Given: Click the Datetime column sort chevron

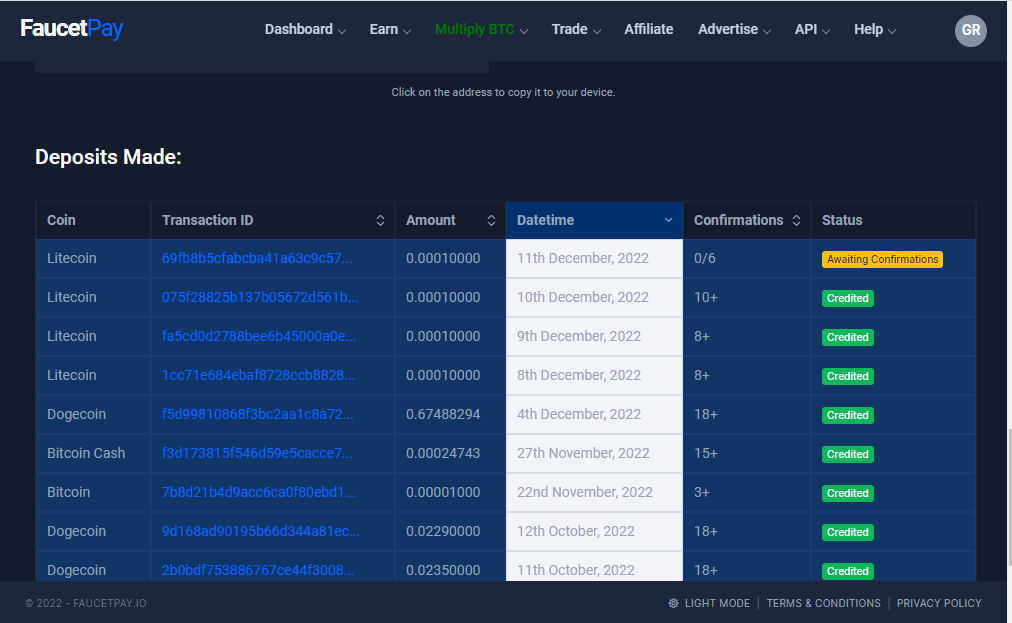Looking at the screenshot, I should click(x=669, y=220).
